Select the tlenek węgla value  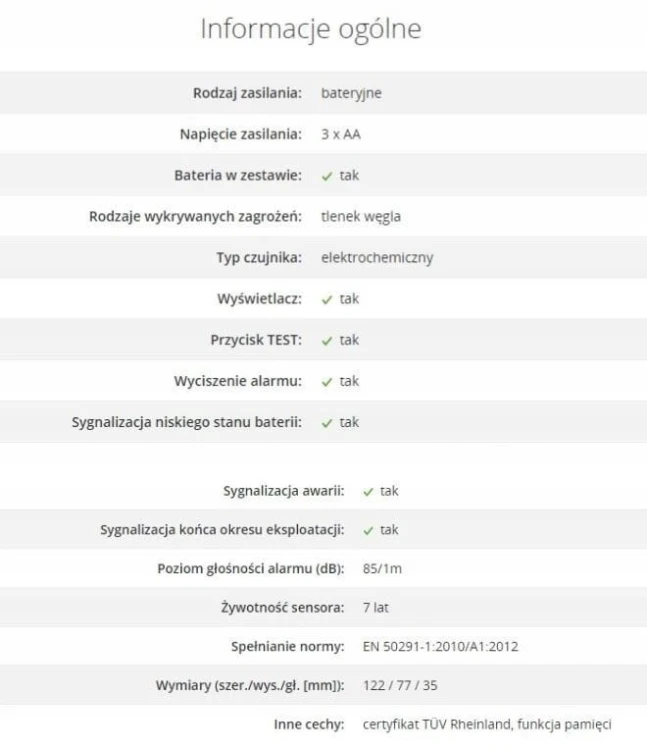coord(361,217)
